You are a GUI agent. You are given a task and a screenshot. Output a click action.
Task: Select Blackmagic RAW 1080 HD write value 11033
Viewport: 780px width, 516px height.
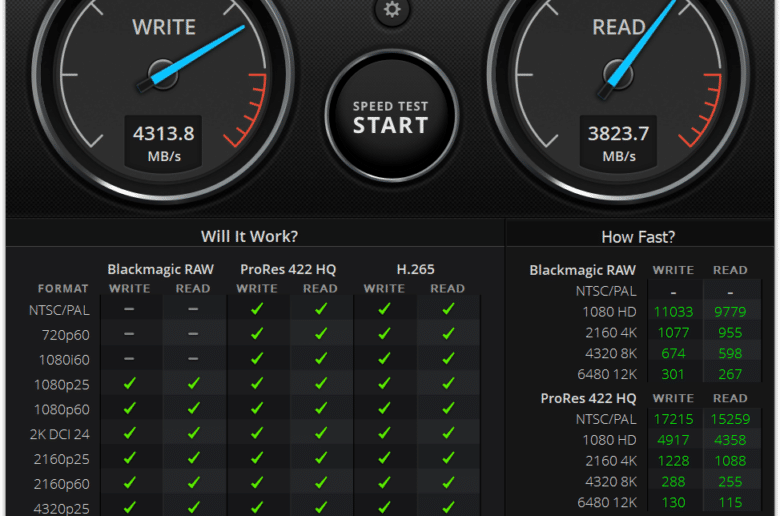point(673,312)
